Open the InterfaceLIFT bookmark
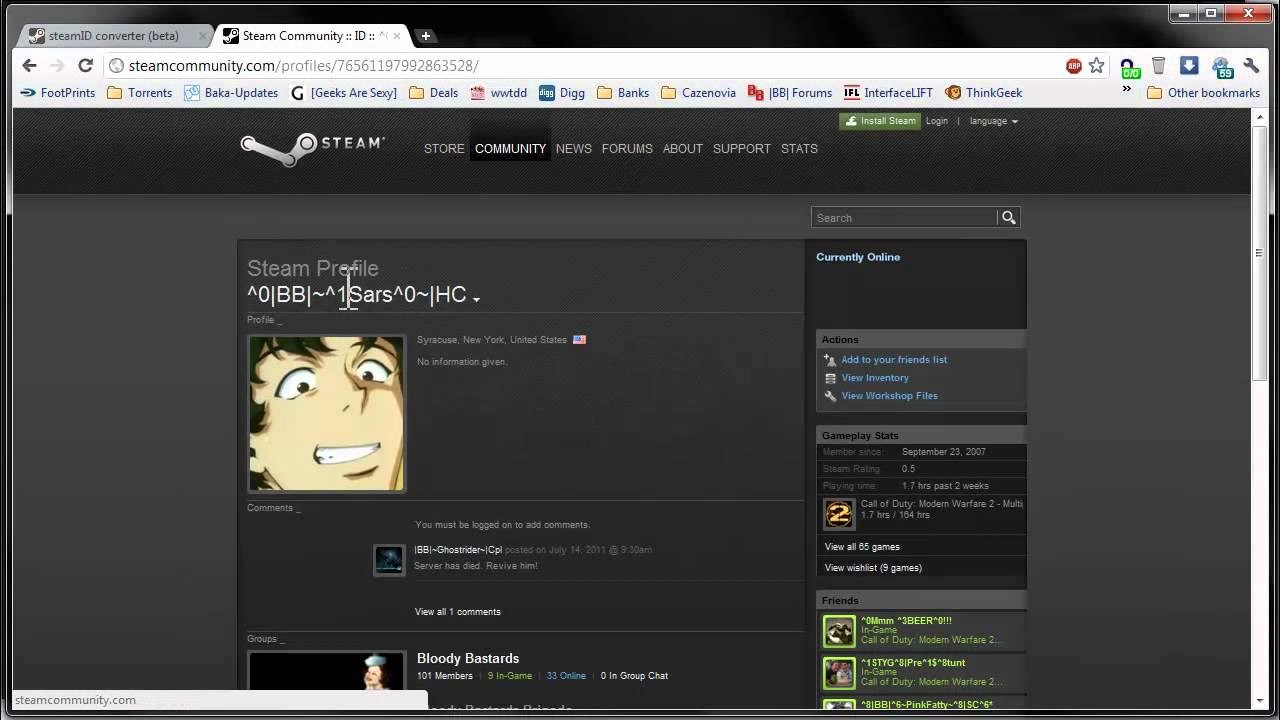 tap(888, 93)
